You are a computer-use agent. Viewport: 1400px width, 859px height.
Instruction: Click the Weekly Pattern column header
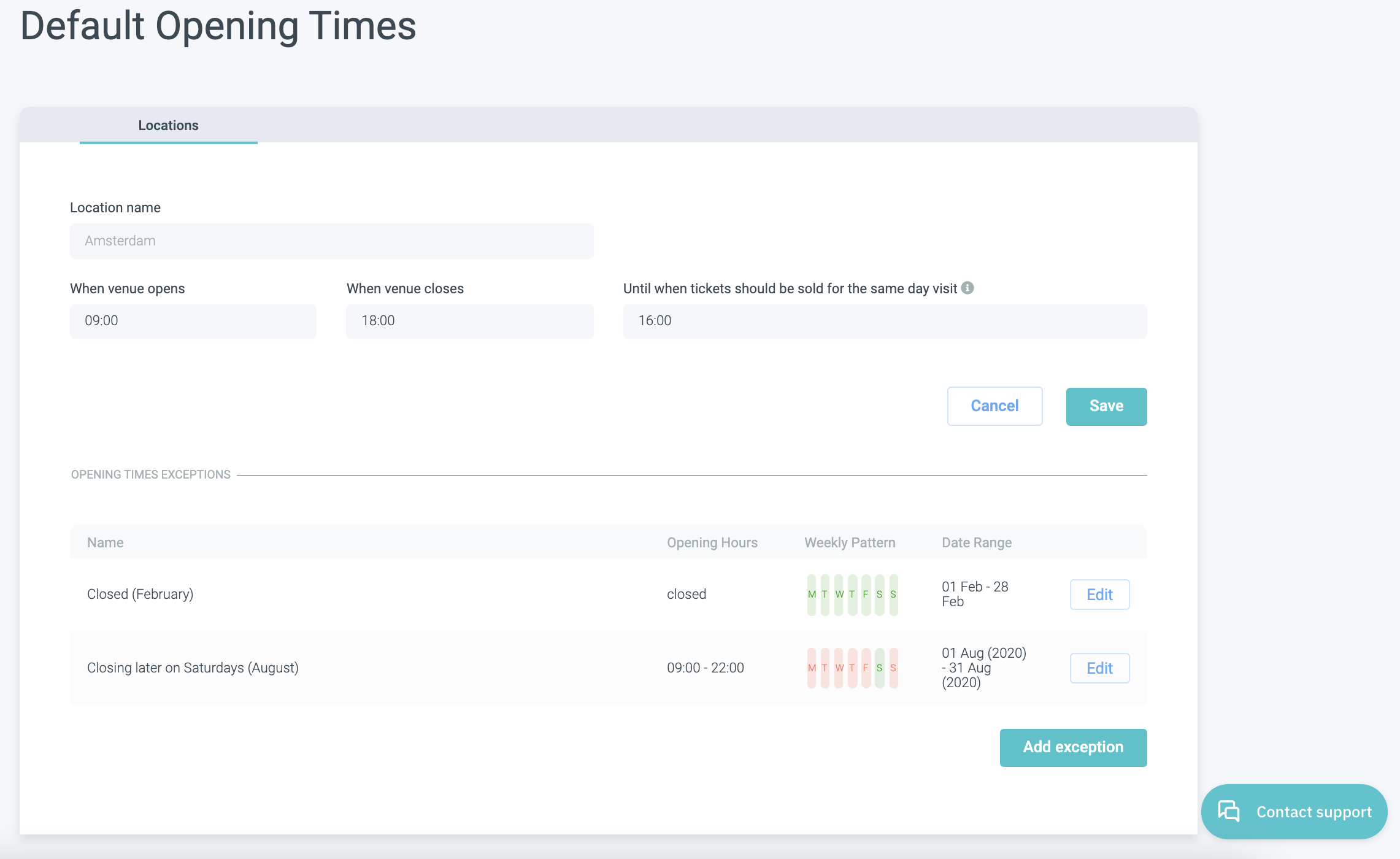coord(849,542)
